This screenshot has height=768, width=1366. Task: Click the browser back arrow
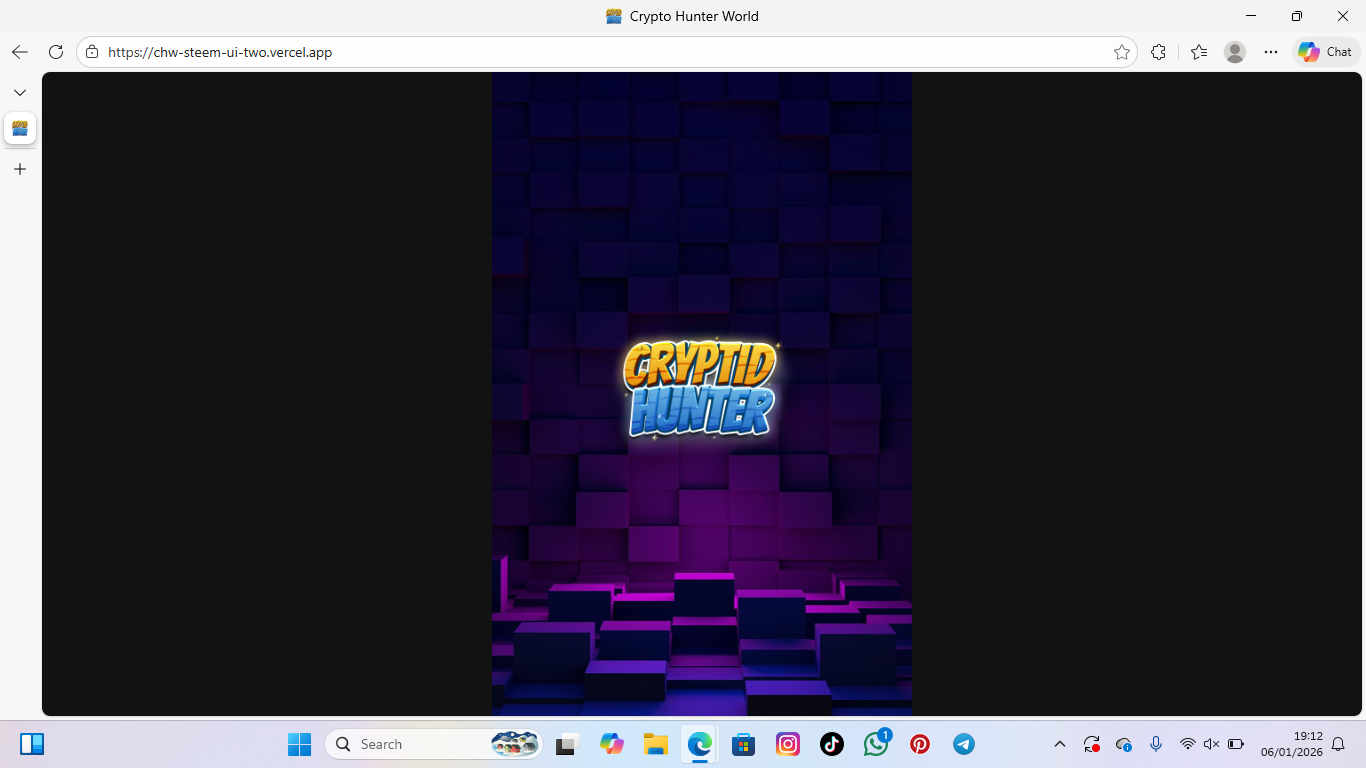click(20, 52)
